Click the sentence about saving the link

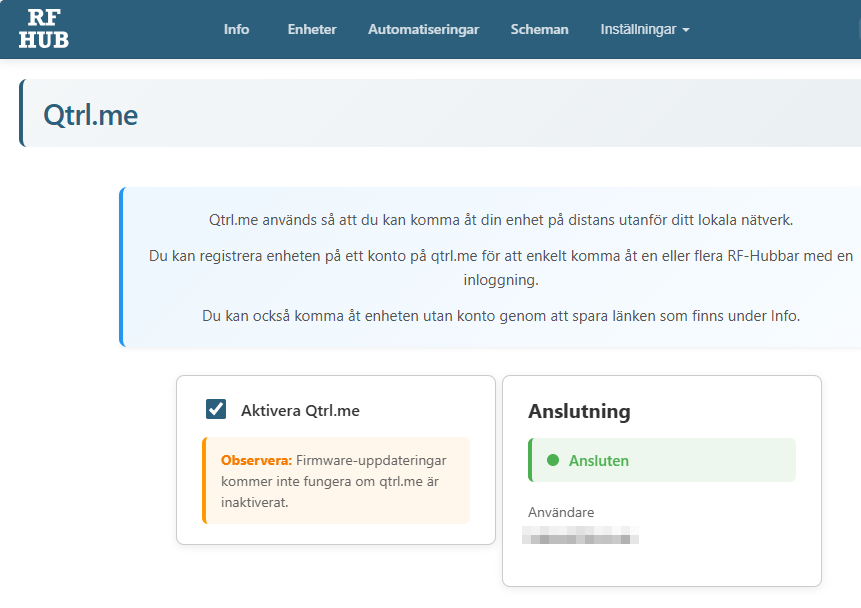coord(500,315)
